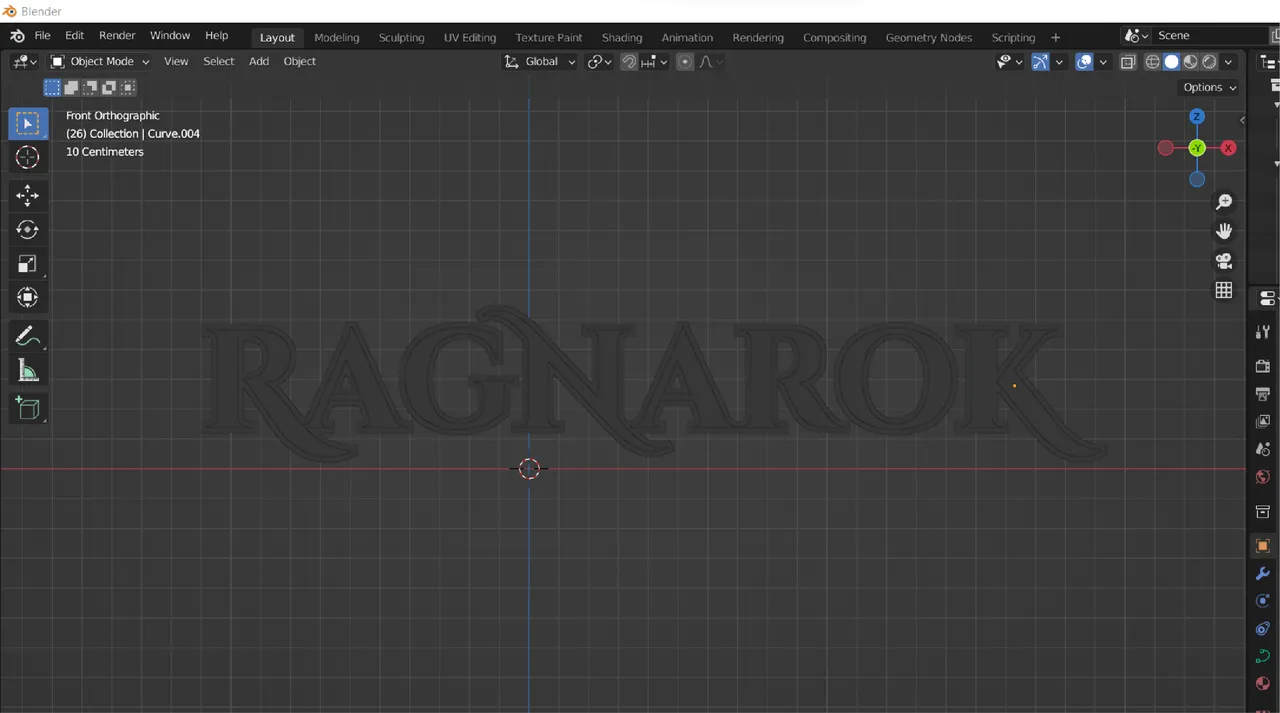This screenshot has height=713, width=1280.
Task: Set selection mode to new selection
Action: 52,88
